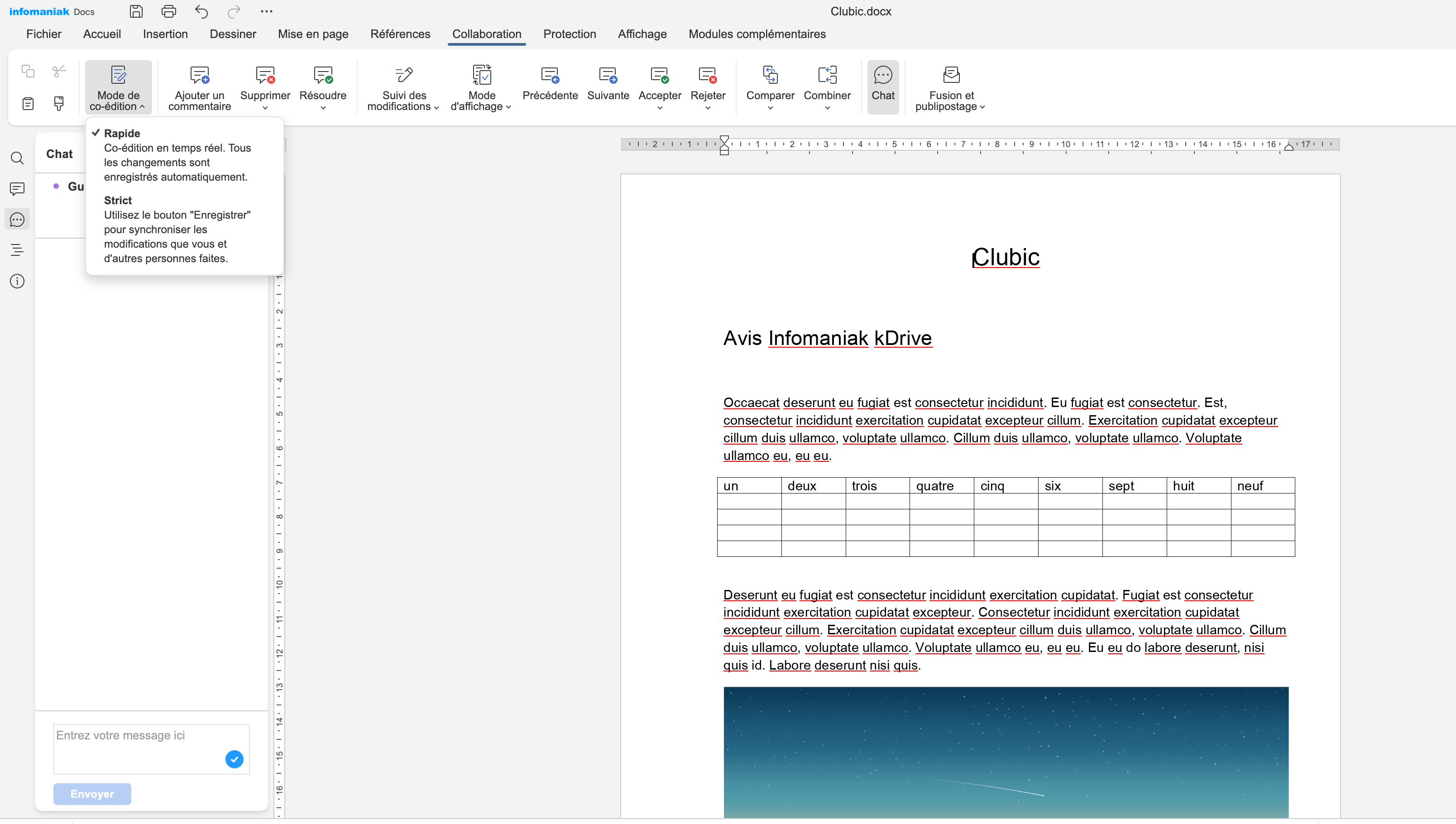Expand the Comparer dropdown arrow
Image resolution: width=1456 pixels, height=824 pixels.
click(x=770, y=108)
